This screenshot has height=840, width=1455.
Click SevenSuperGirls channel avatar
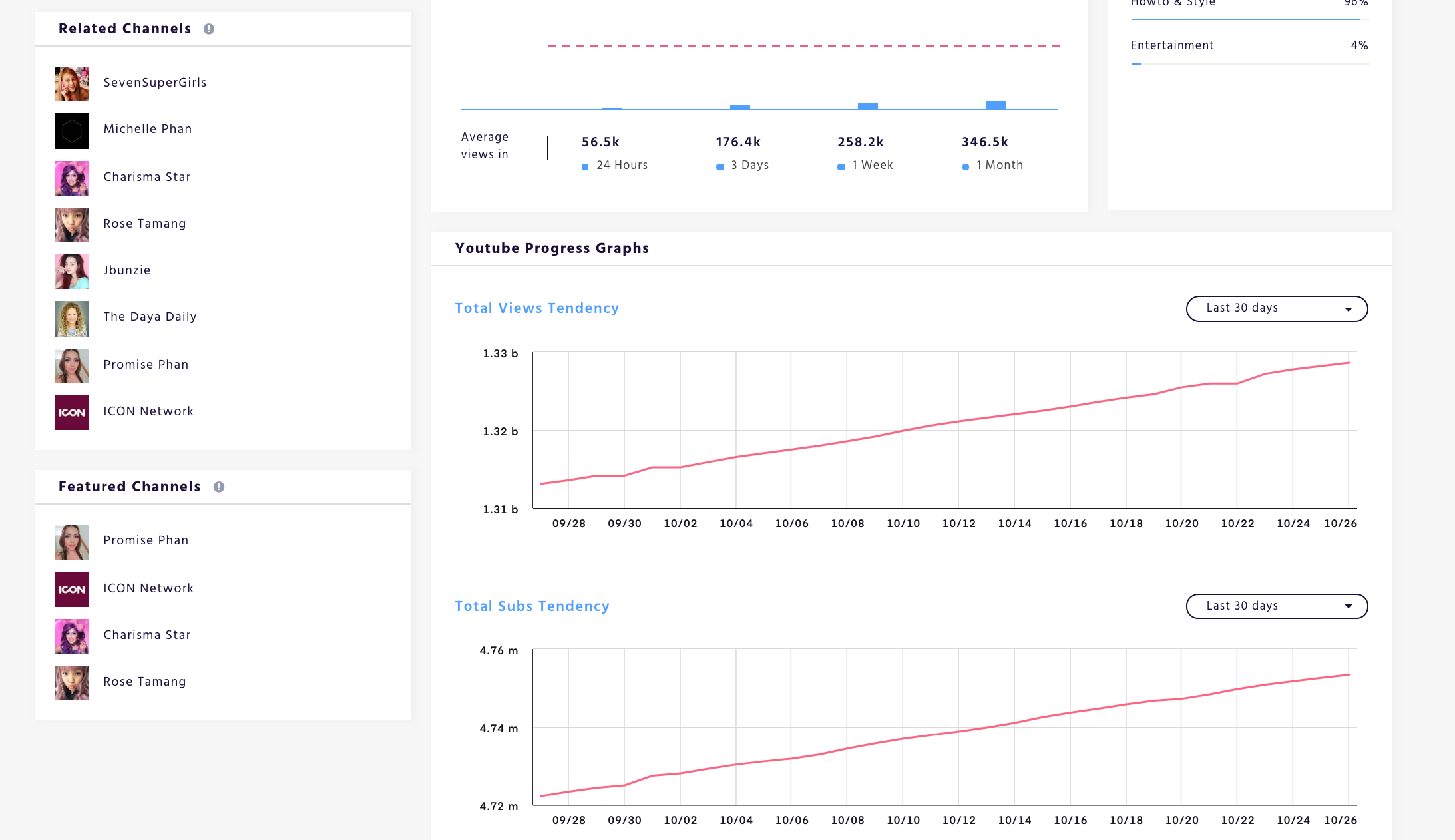click(x=72, y=84)
